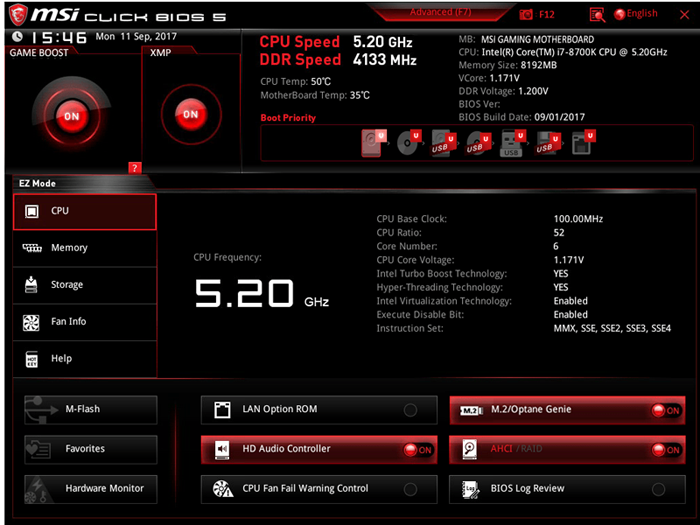The width and height of the screenshot is (700, 525).
Task: Open the Storage section
Action: (x=85, y=285)
